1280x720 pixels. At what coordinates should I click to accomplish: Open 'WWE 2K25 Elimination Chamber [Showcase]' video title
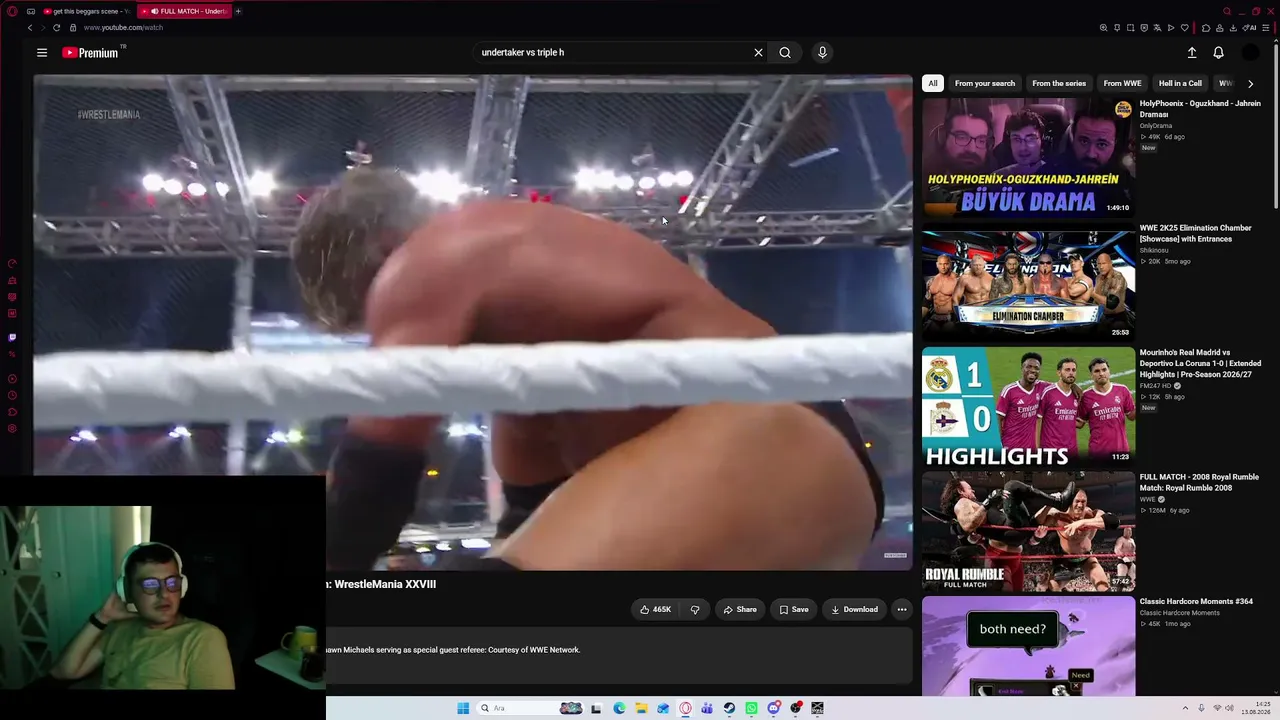click(1196, 233)
